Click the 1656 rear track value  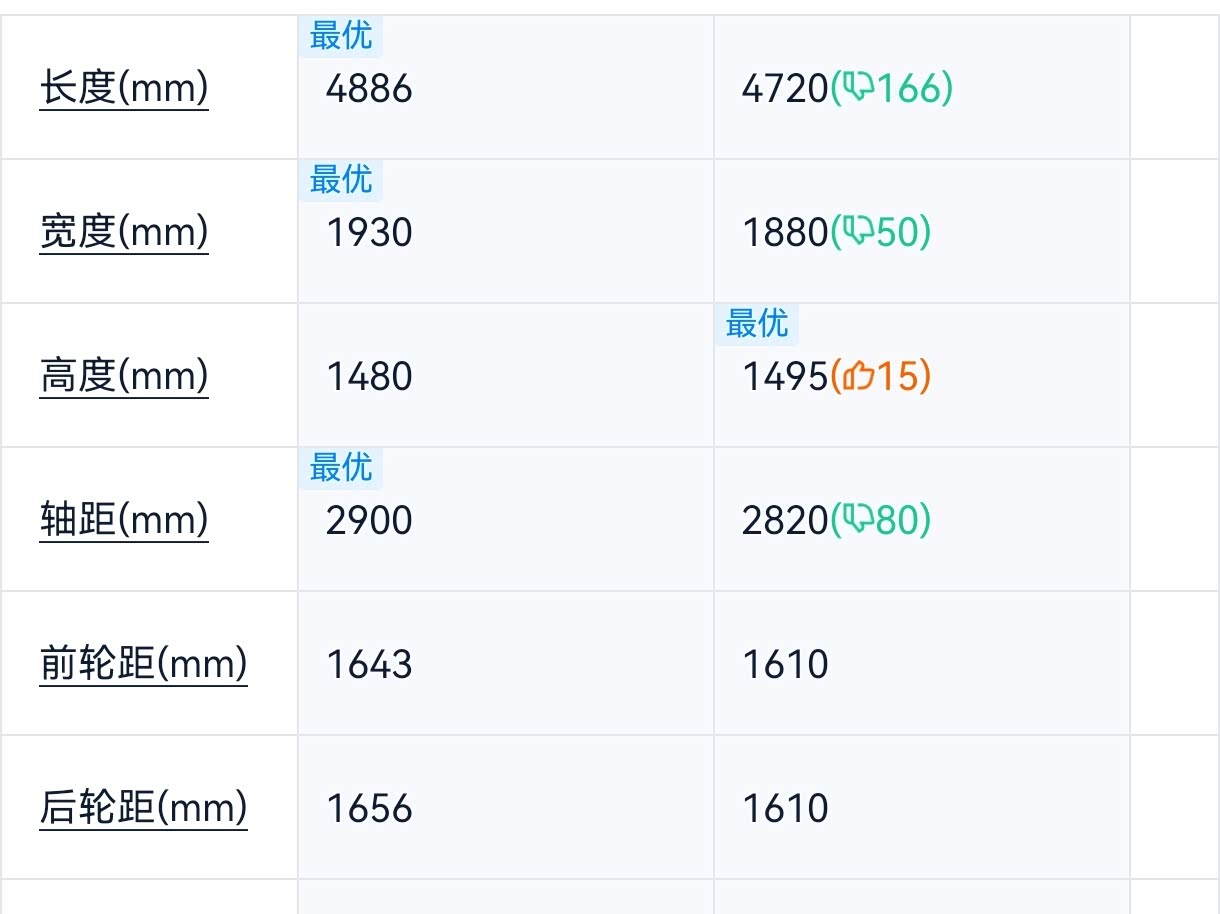click(369, 809)
